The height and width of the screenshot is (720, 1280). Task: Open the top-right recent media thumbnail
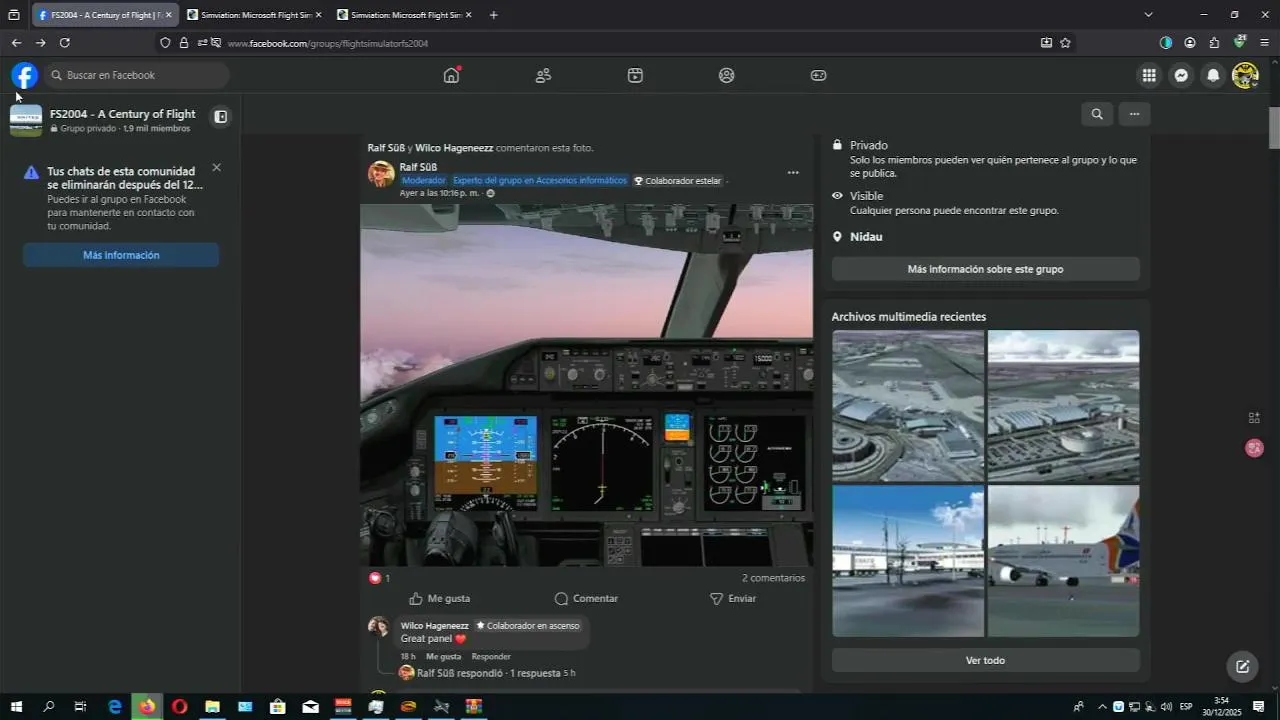point(1063,406)
